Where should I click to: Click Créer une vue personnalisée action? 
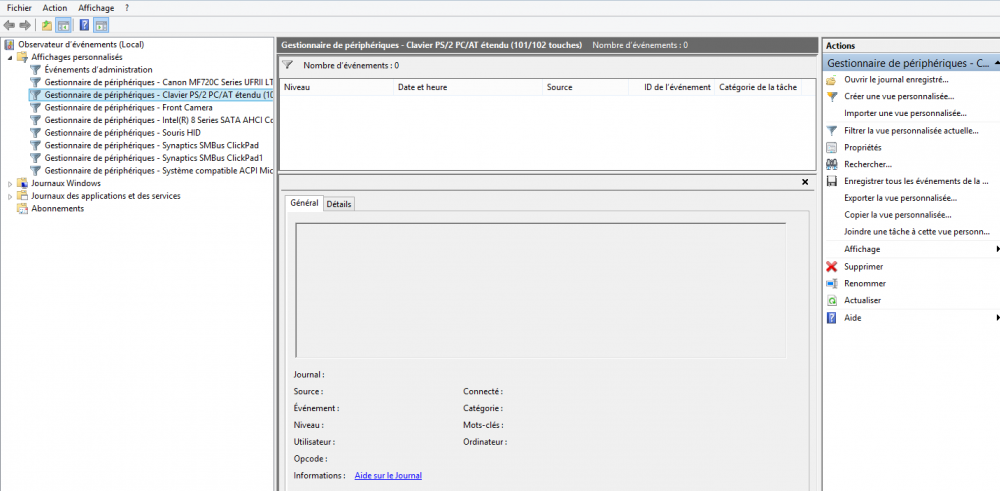pos(898,96)
